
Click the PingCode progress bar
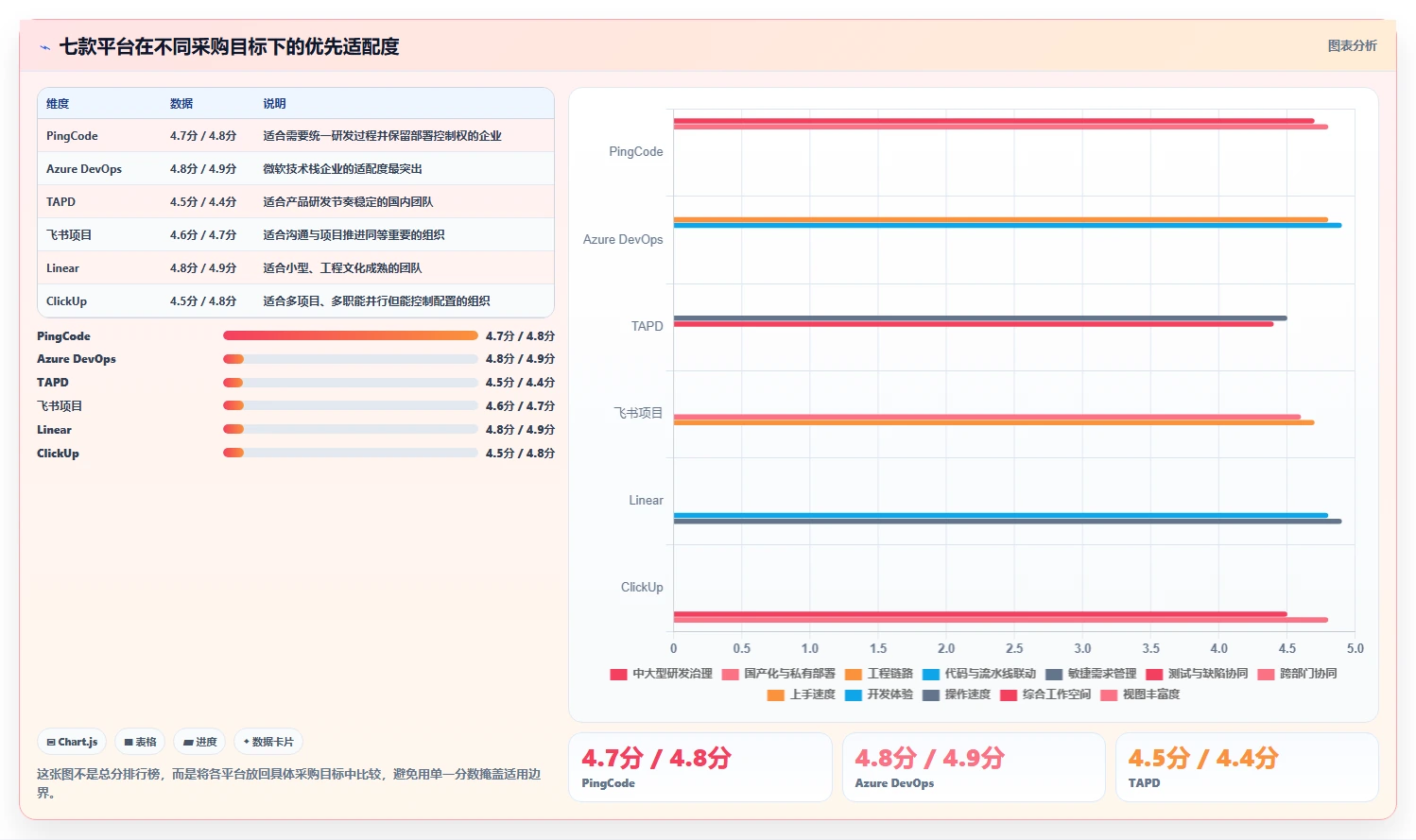pos(351,335)
